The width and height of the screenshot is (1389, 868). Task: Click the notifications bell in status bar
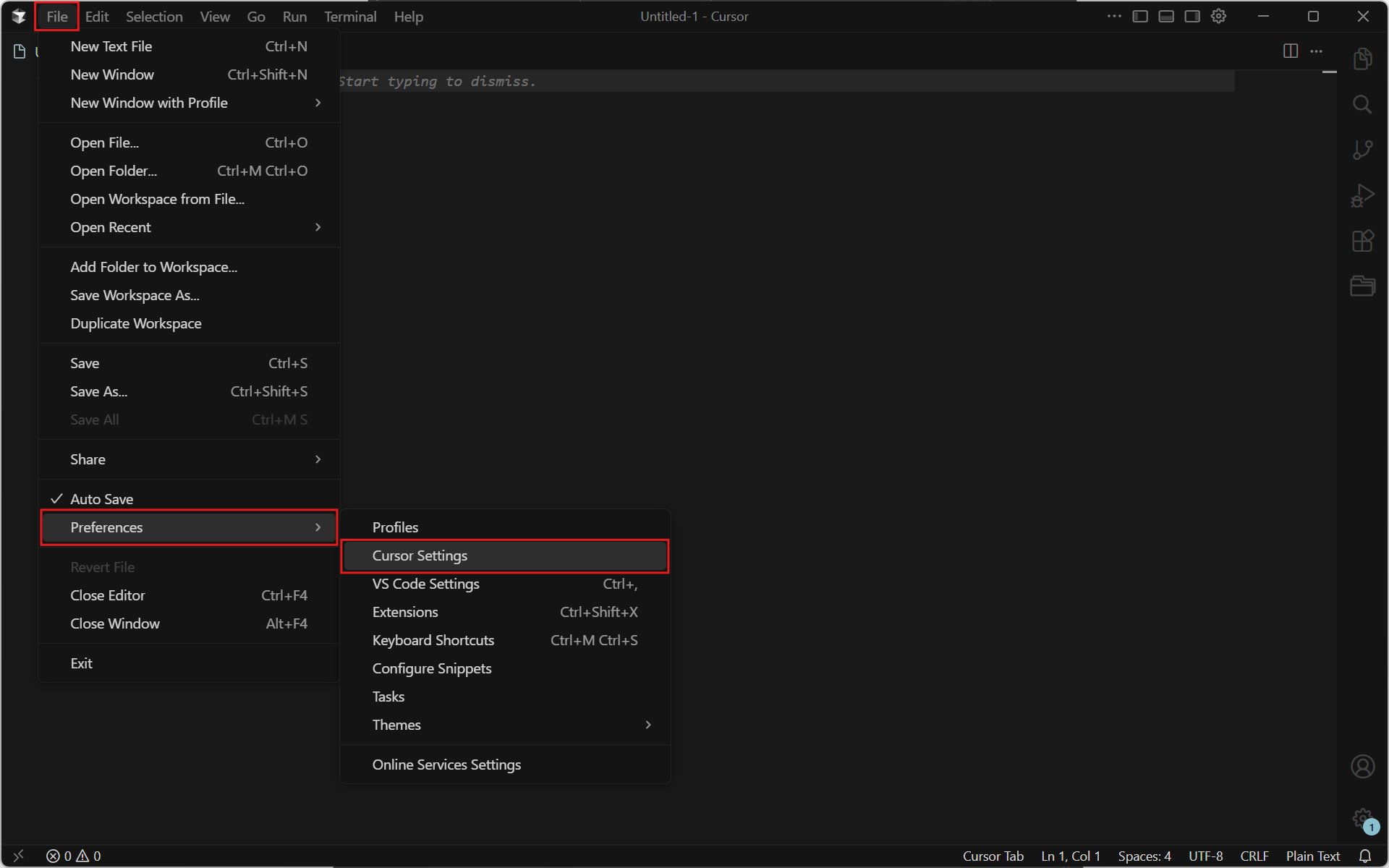click(1365, 856)
